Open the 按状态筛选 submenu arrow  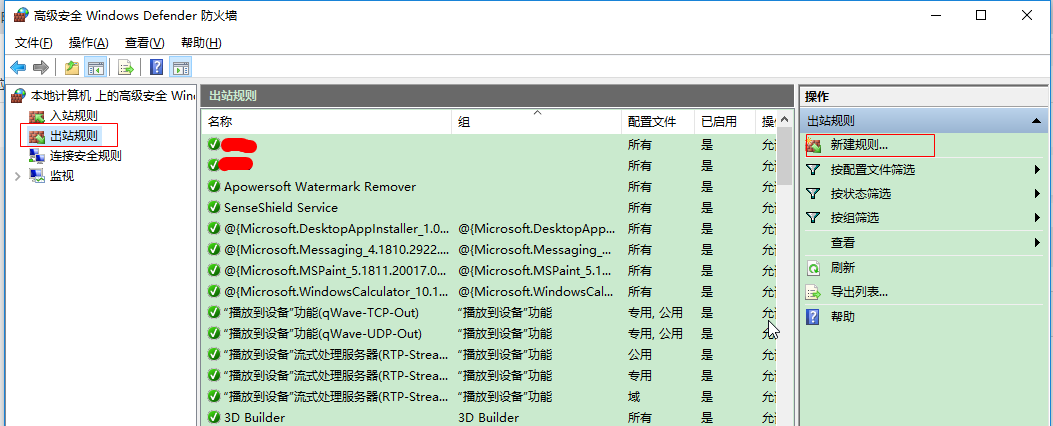point(1038,194)
